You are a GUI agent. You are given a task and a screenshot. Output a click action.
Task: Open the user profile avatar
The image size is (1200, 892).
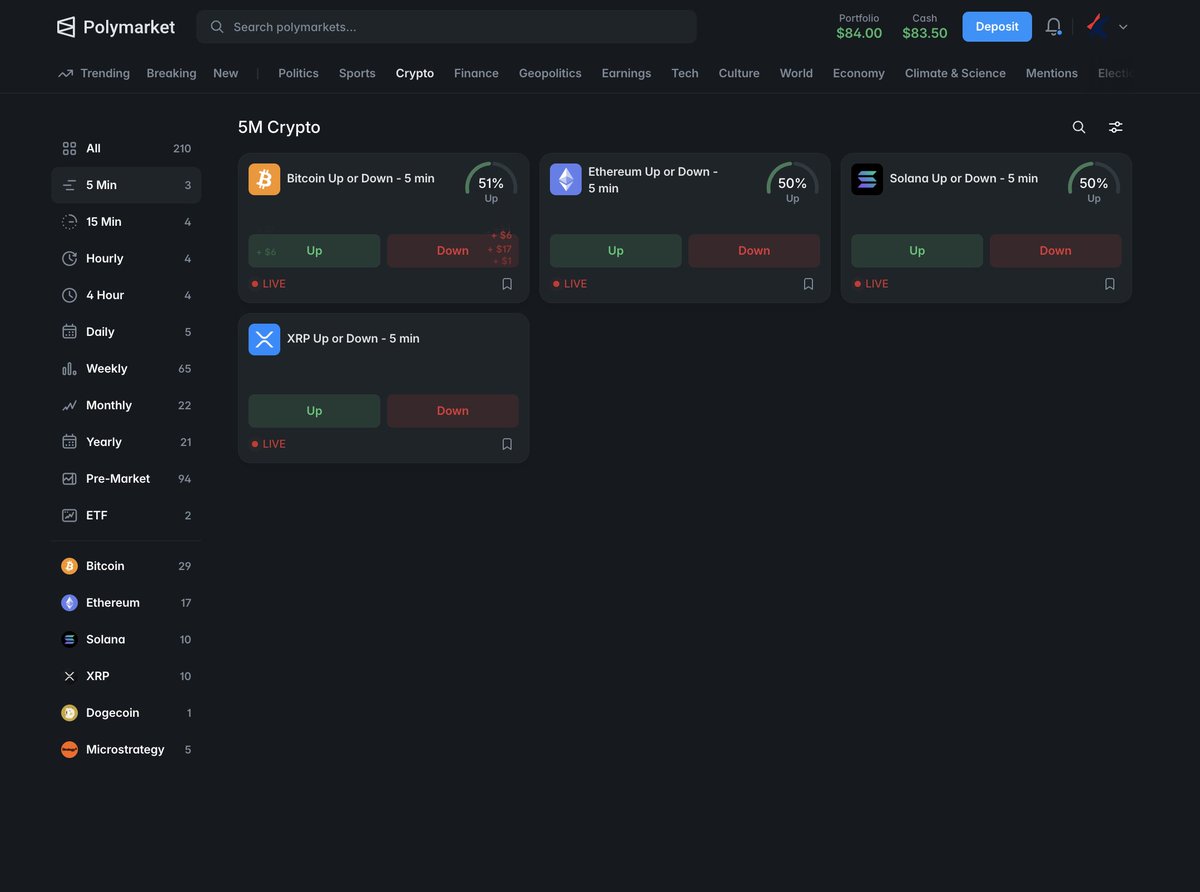[x=1097, y=26]
